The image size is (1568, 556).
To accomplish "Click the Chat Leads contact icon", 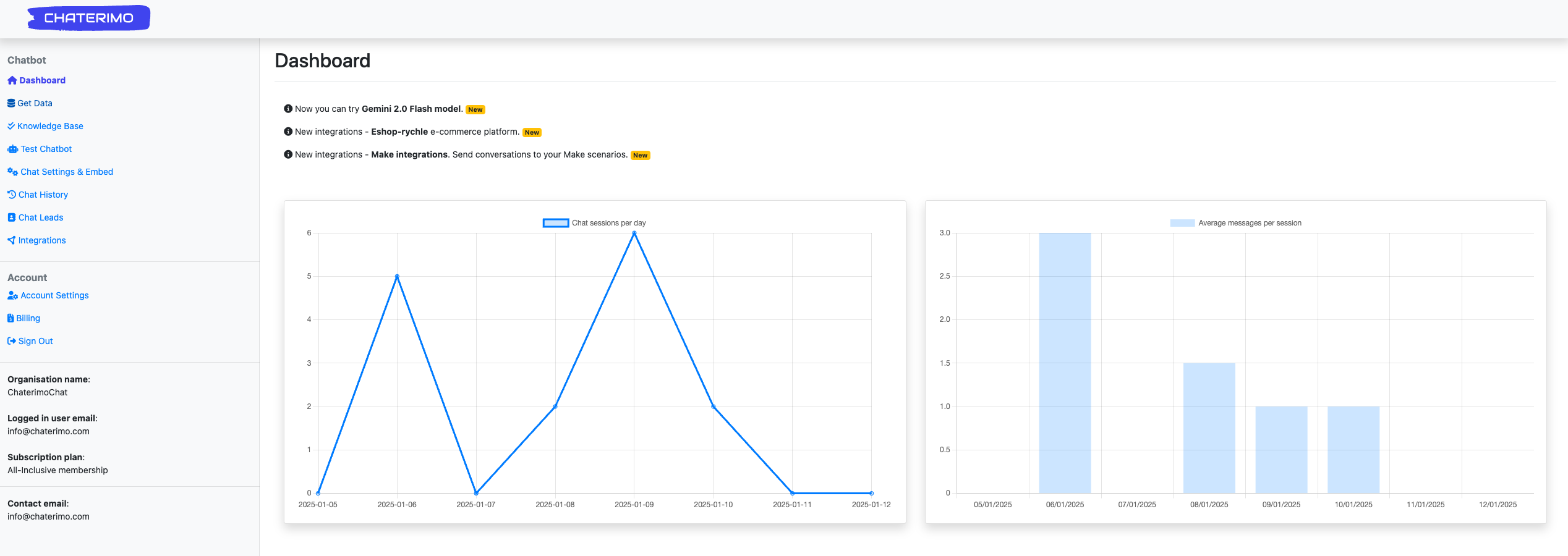I will 12,217.
